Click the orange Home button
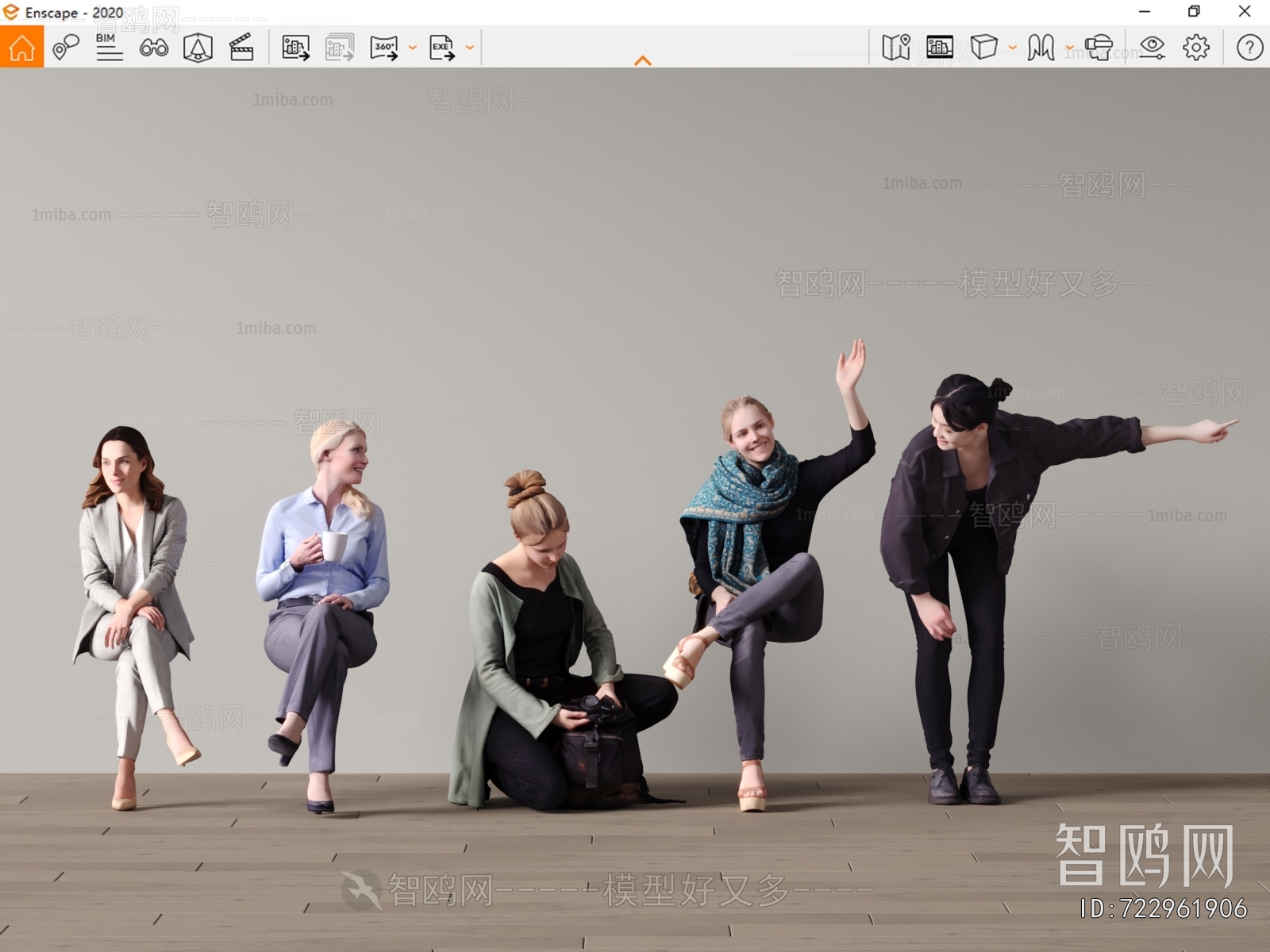 tap(21, 47)
